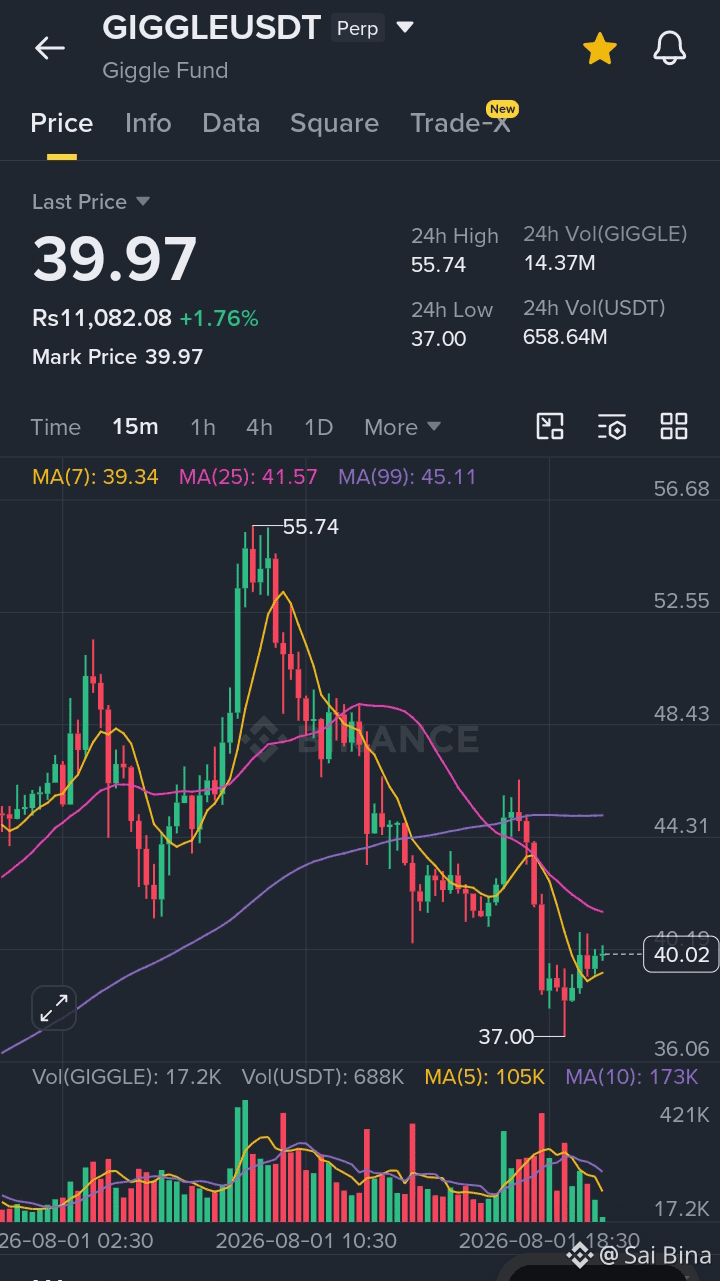Open the grid layout icon

[674, 427]
